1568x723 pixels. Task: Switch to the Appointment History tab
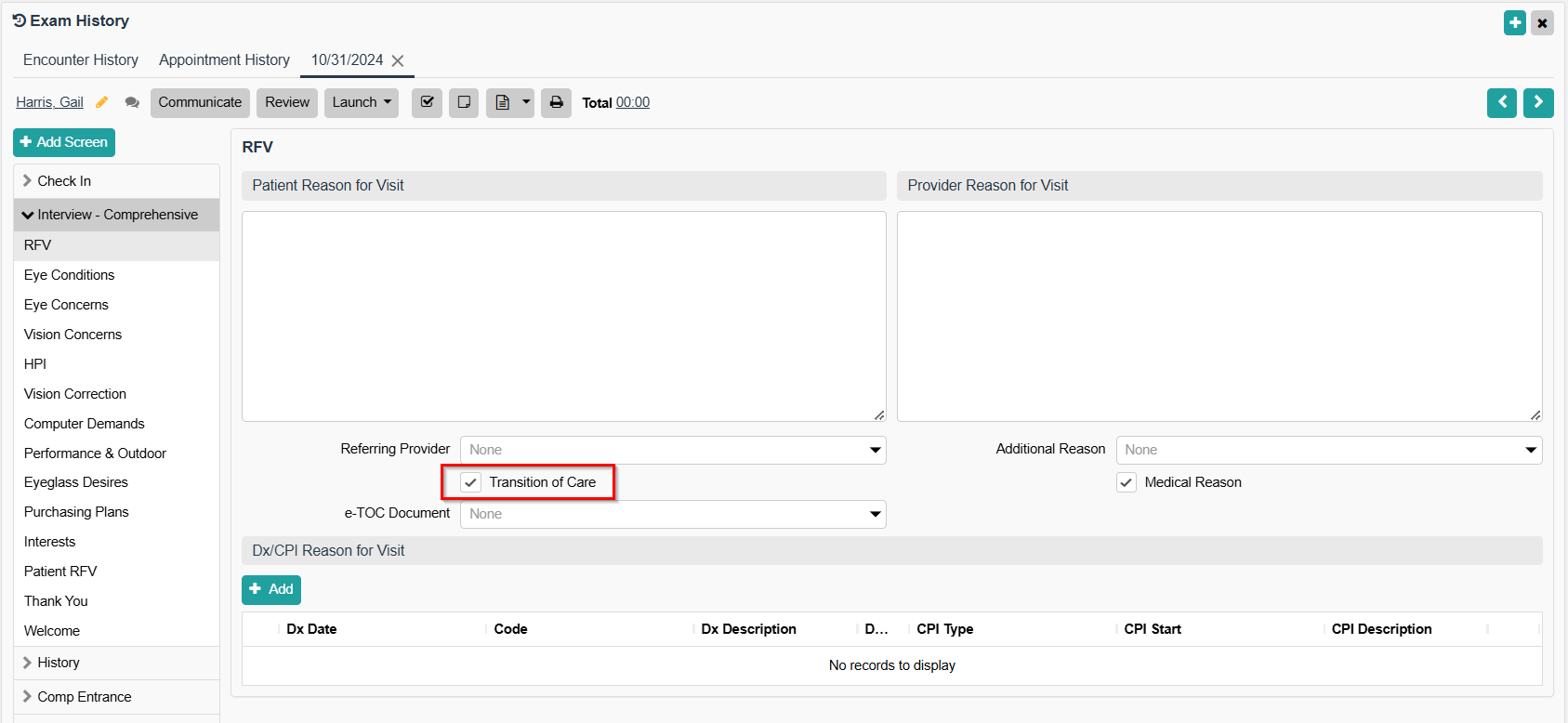coord(224,59)
